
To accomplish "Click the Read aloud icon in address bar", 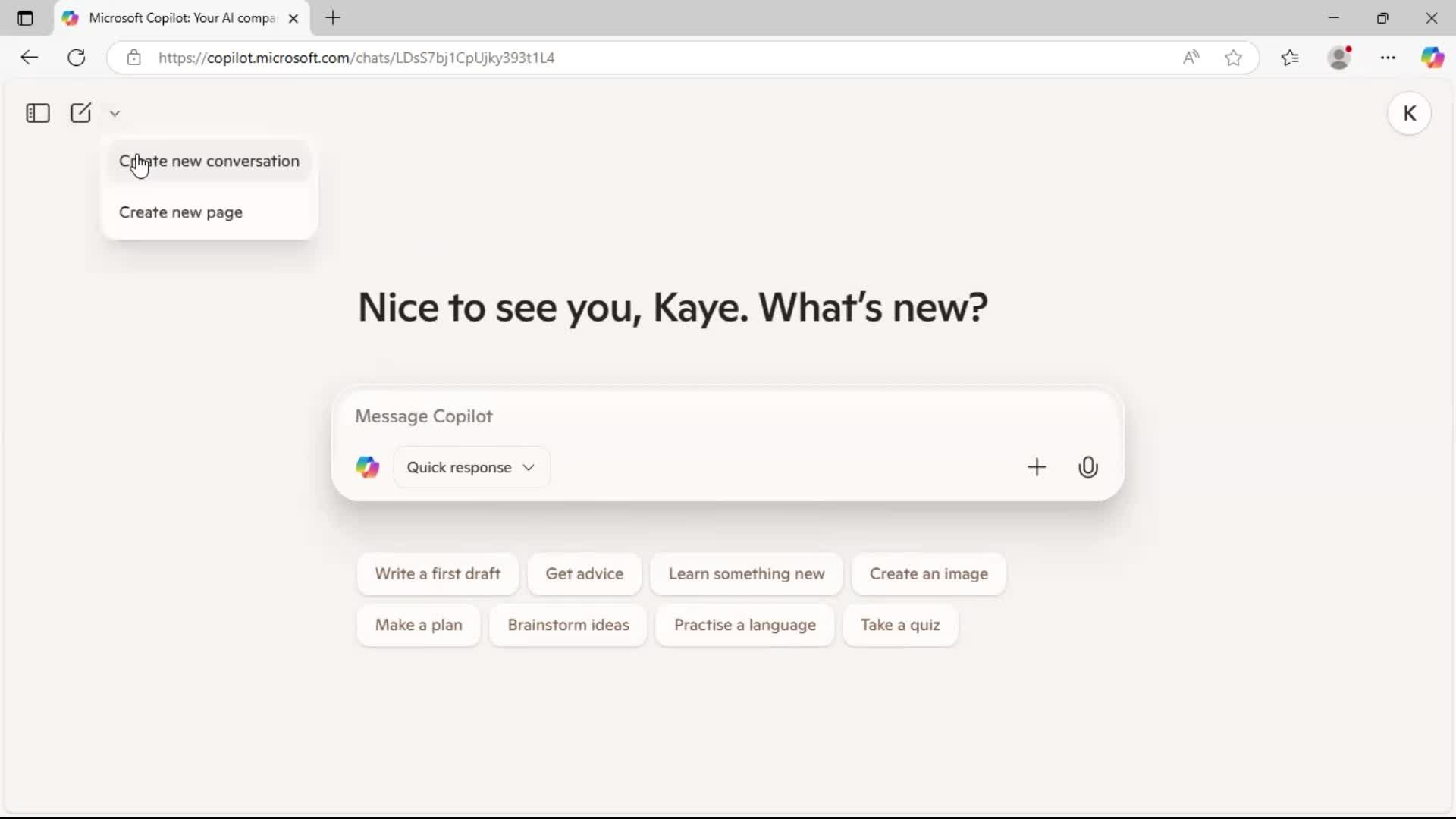I will point(1191,58).
